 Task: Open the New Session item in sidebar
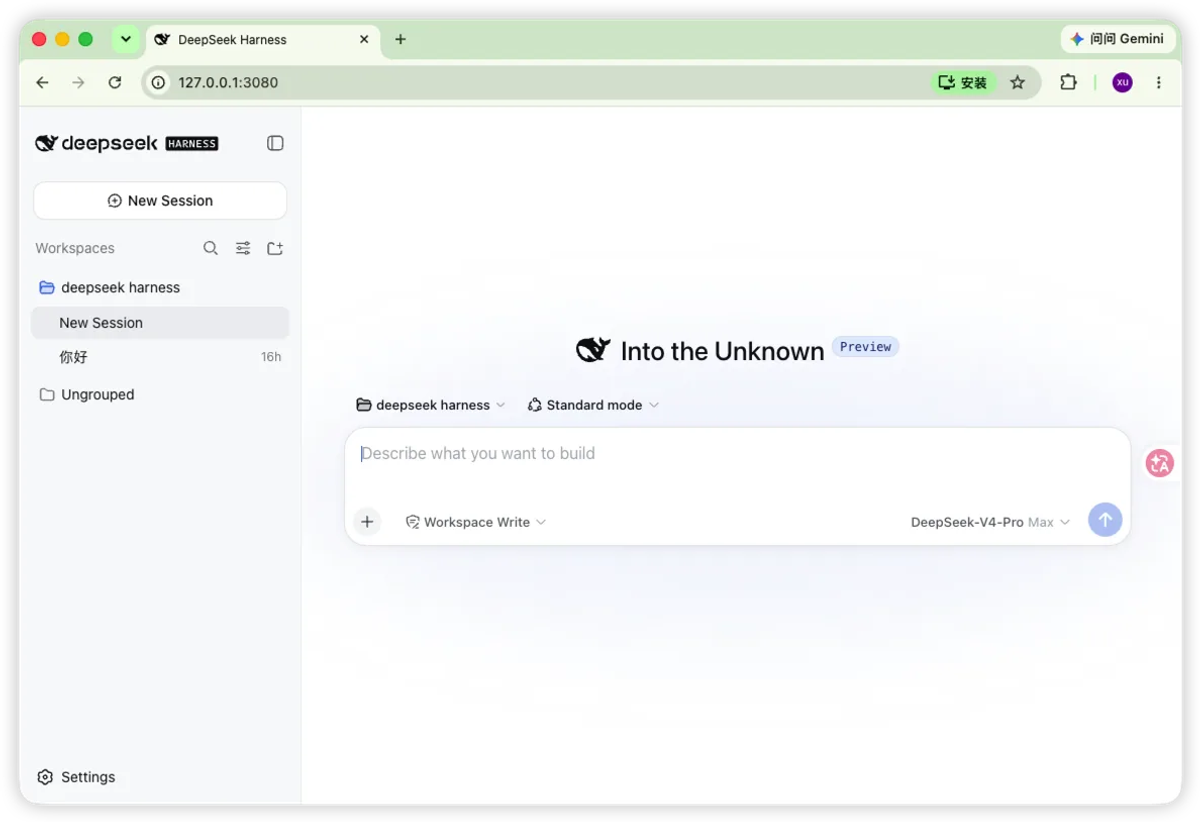pyautogui.click(x=160, y=322)
